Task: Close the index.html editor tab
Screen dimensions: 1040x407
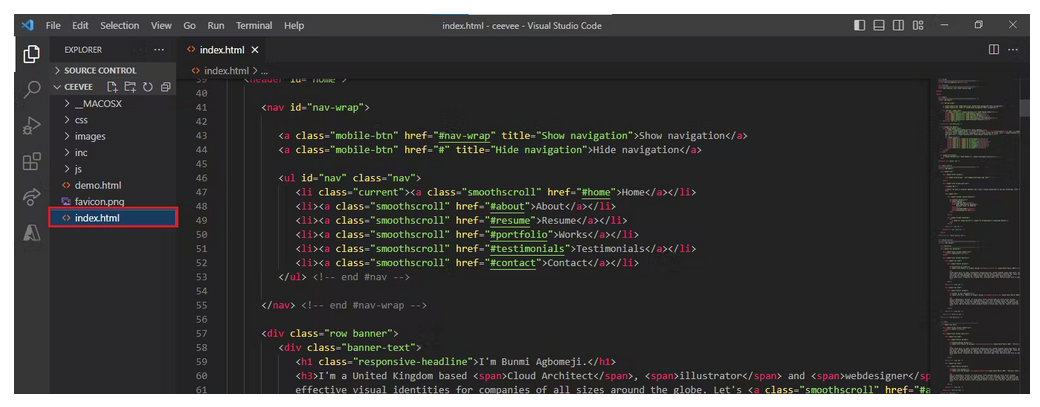Action: pyautogui.click(x=255, y=49)
